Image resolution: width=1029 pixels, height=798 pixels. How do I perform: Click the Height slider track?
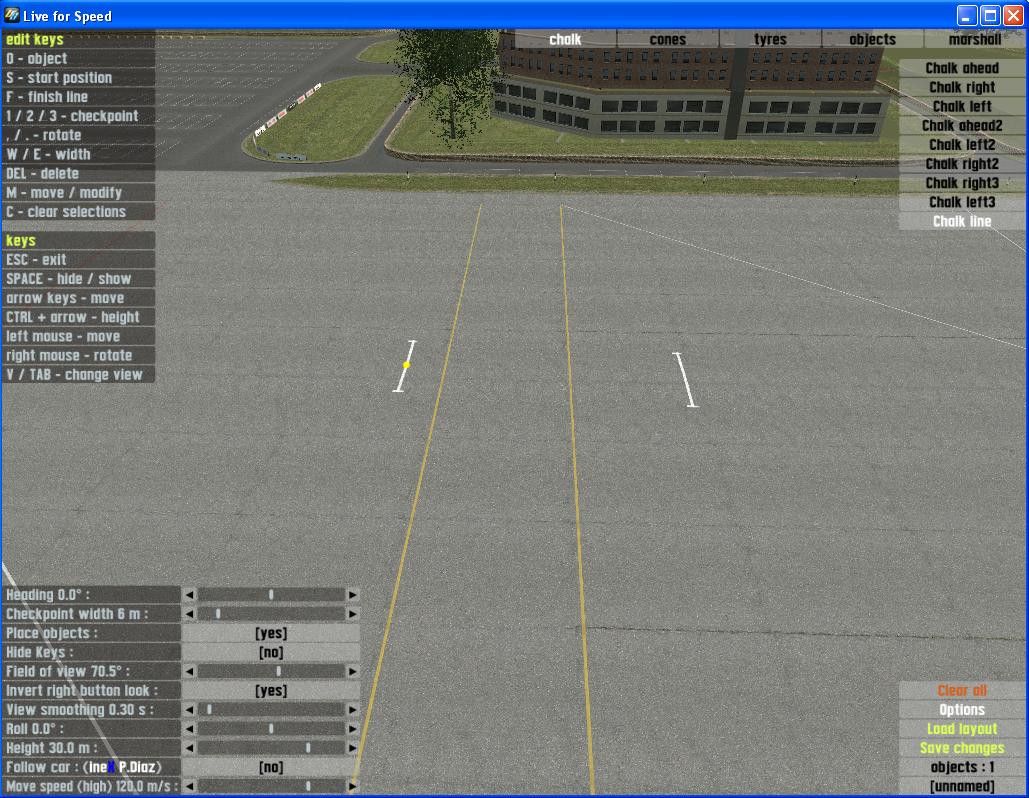point(271,748)
